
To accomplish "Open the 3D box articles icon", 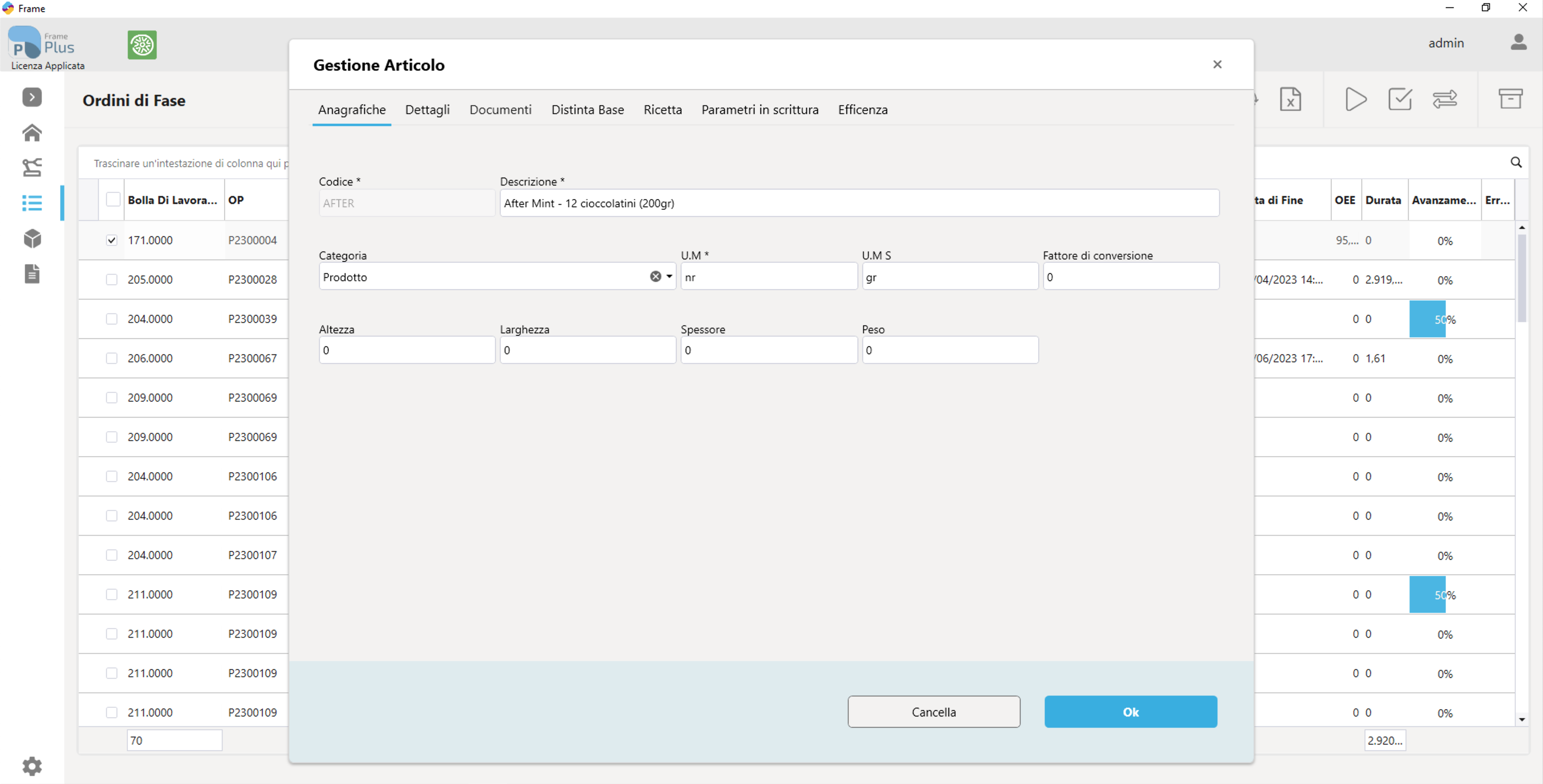I will [32, 239].
